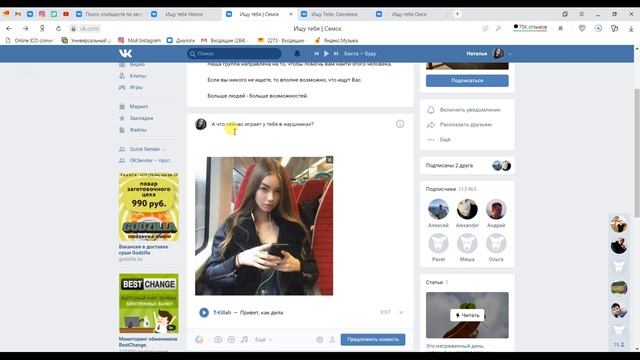Click the VK search field

click(x=234, y=53)
